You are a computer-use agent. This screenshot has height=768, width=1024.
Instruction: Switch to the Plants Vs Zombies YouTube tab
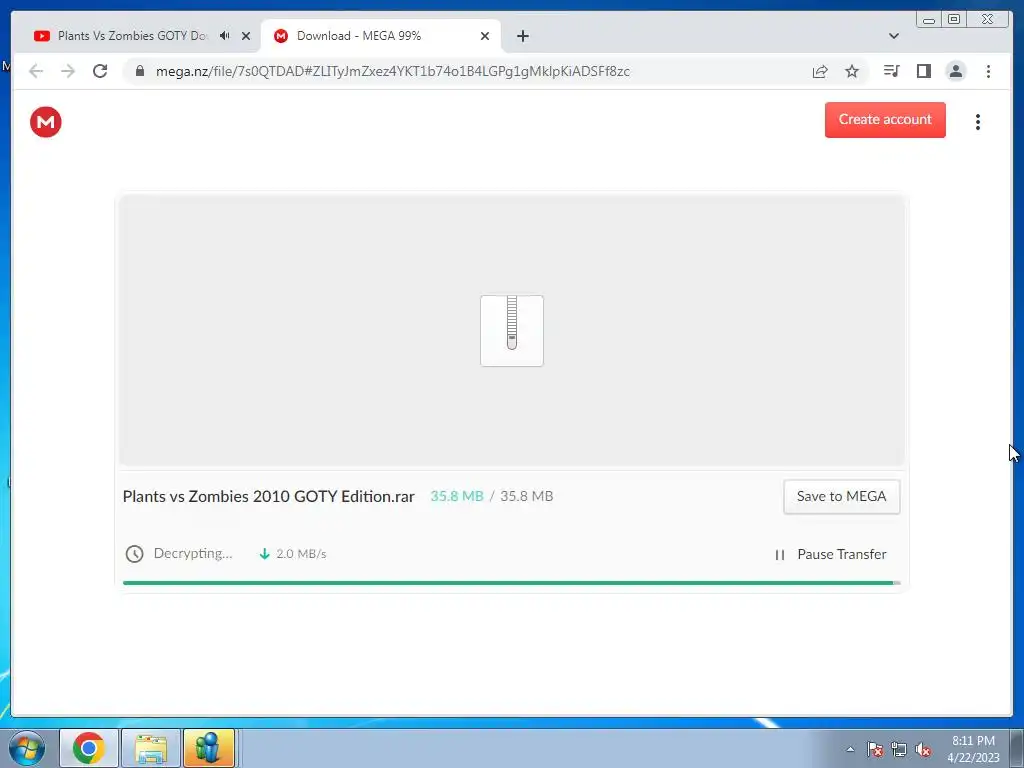click(x=131, y=36)
